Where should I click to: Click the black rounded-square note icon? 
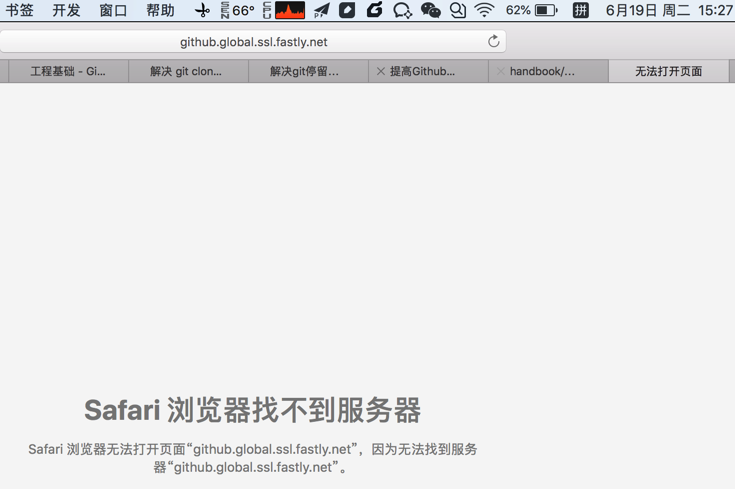tap(347, 10)
